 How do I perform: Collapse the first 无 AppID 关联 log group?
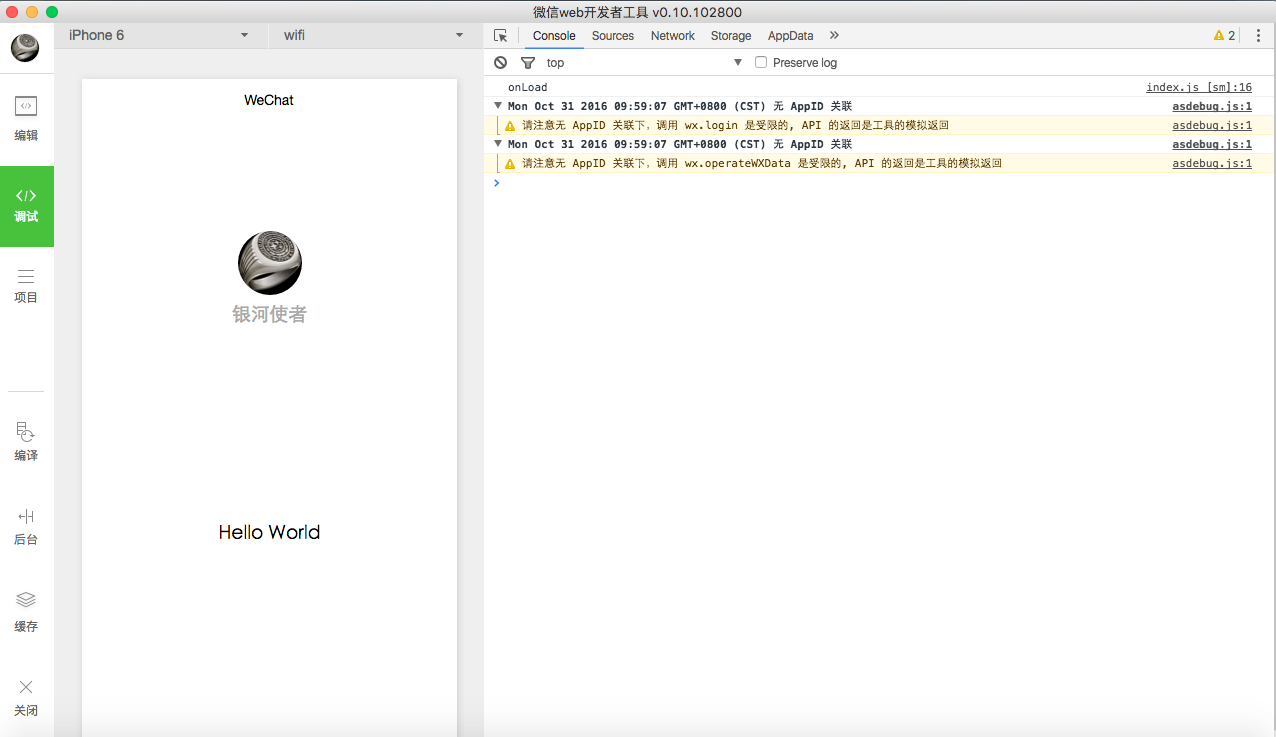498,106
